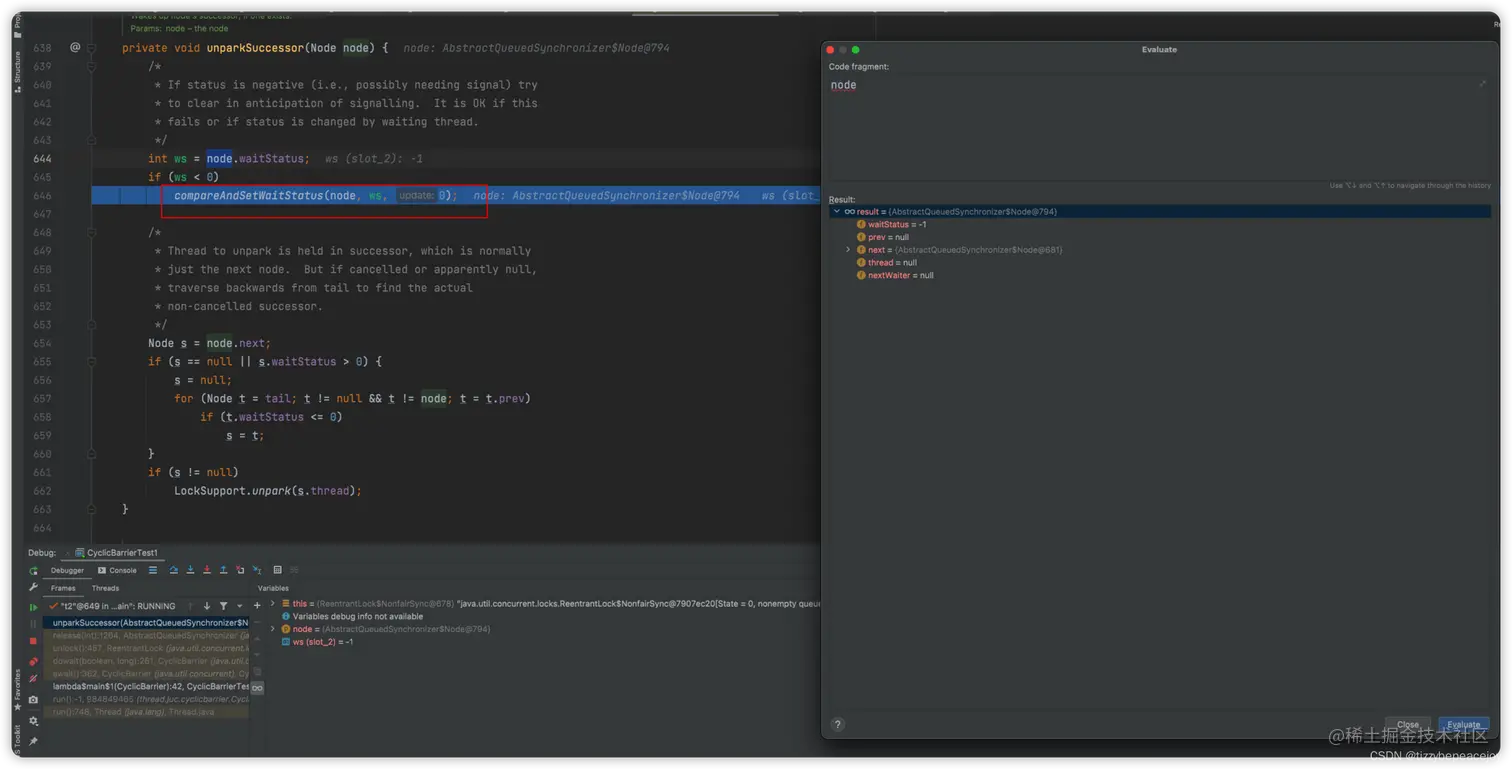This screenshot has height=769, width=1512.
Task: Select lambda$main$1 frame row
Action: pos(148,687)
